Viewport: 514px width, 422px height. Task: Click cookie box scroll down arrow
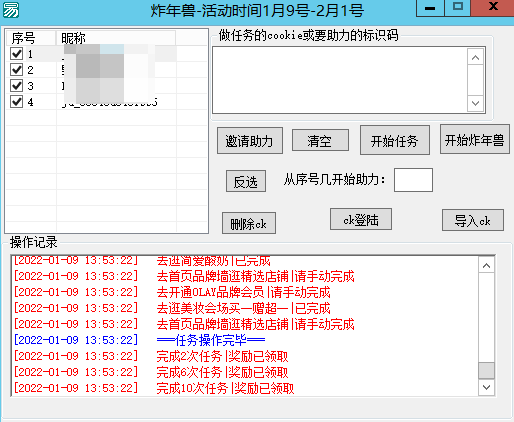coord(476,103)
